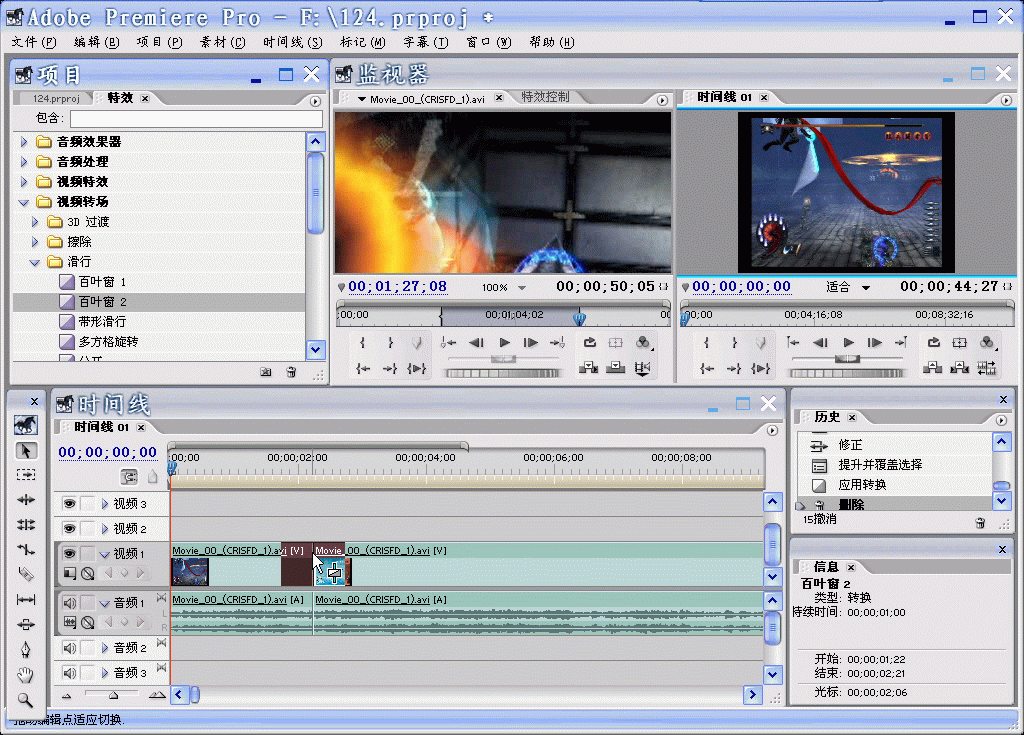1024x735 pixels.
Task: Toggle lock box on 音频 2 track
Action: coord(88,647)
